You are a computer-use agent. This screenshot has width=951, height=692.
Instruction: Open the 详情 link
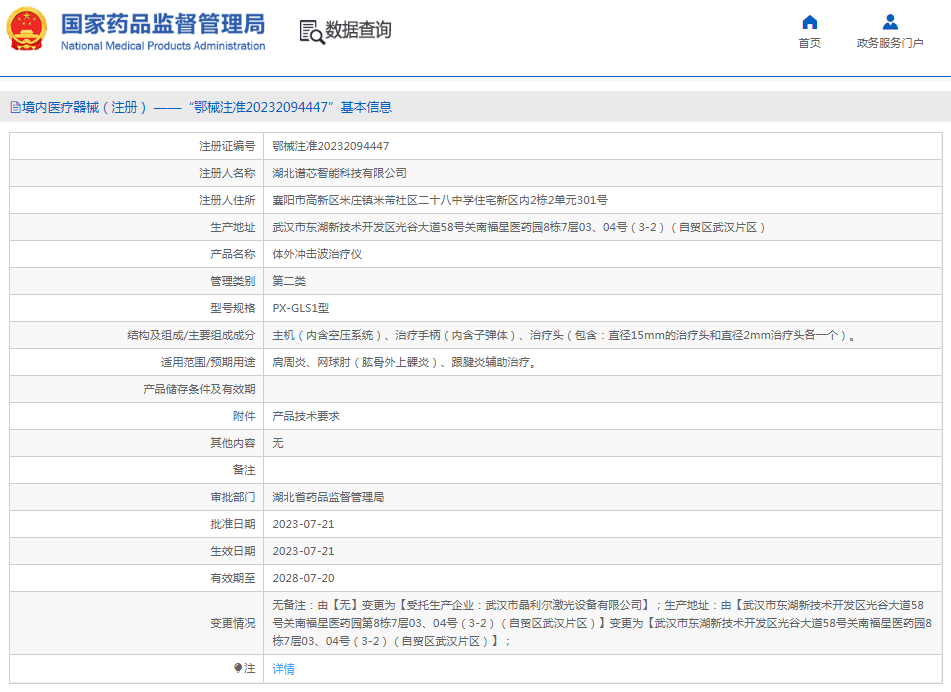point(284,669)
